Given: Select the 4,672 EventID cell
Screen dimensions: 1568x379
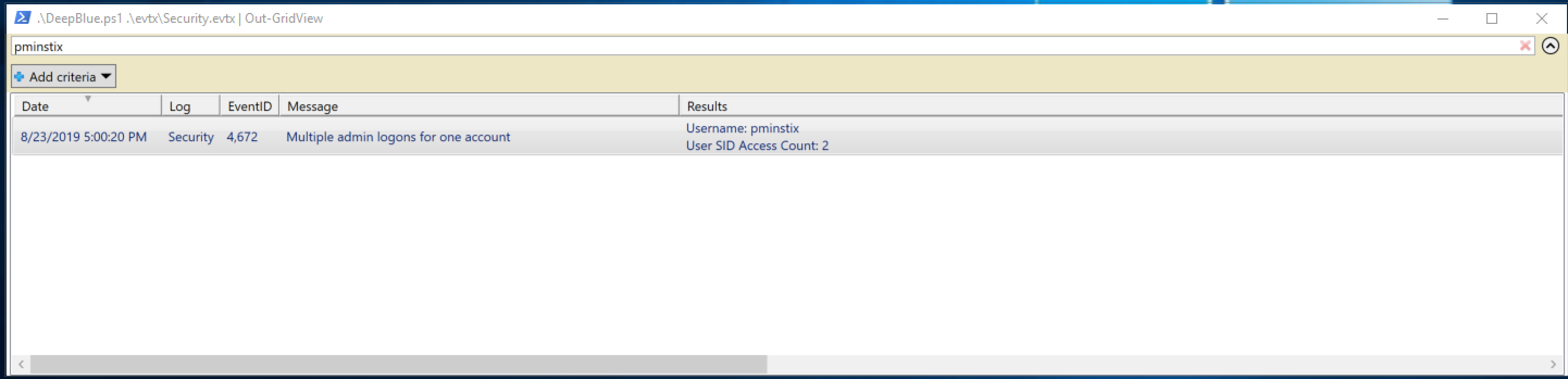Looking at the screenshot, I should 242,137.
